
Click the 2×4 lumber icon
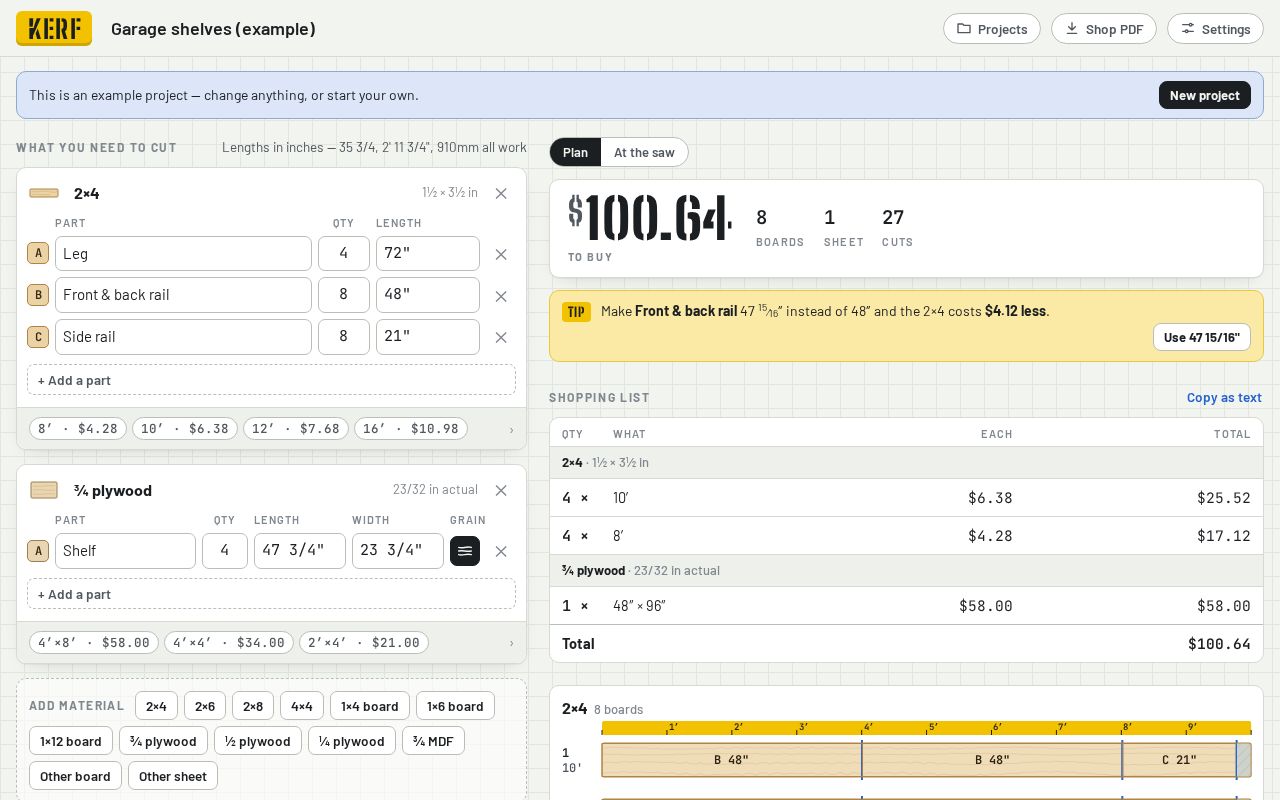[44, 193]
